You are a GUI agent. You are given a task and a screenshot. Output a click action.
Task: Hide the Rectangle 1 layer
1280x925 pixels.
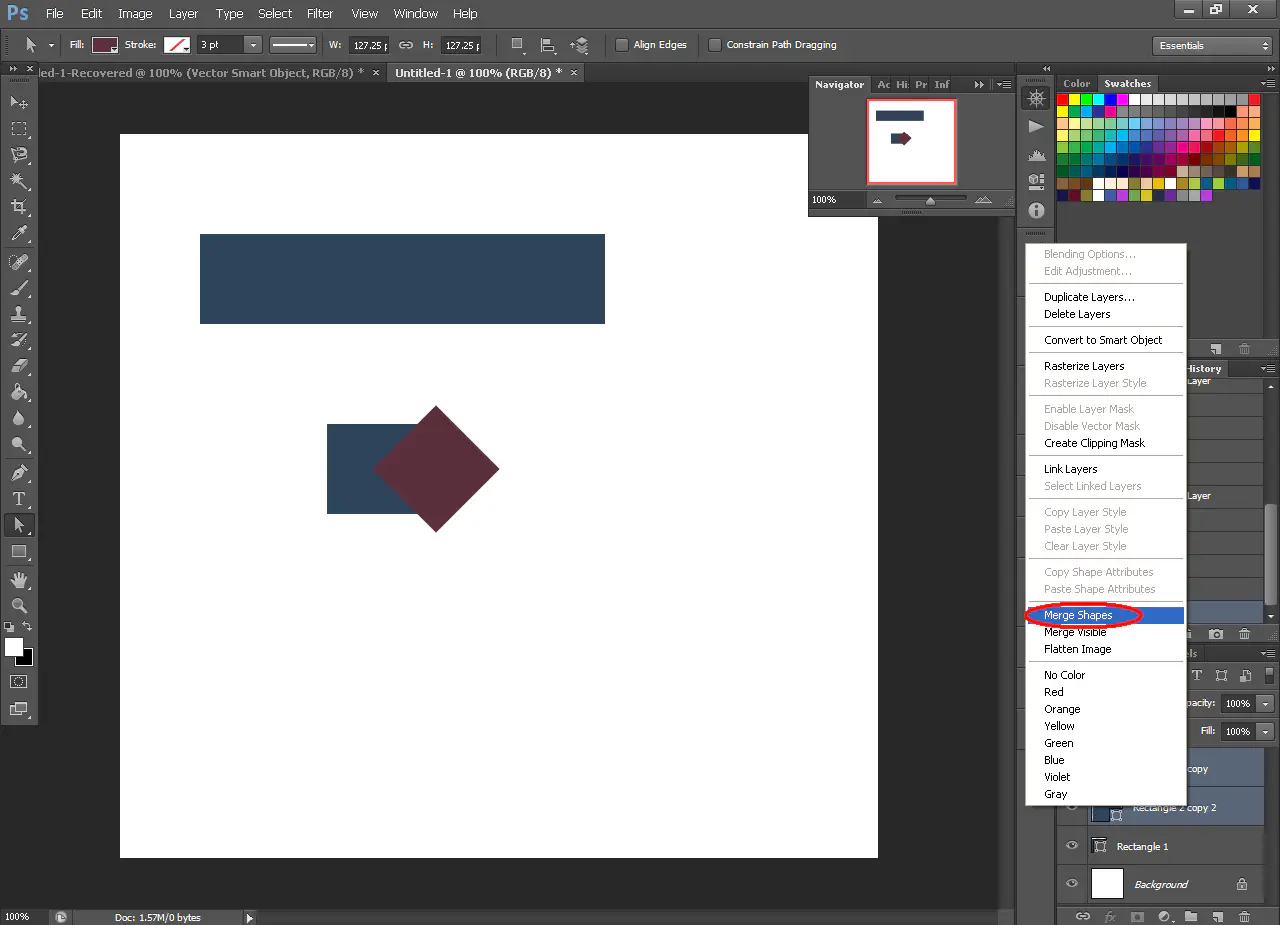click(x=1072, y=846)
